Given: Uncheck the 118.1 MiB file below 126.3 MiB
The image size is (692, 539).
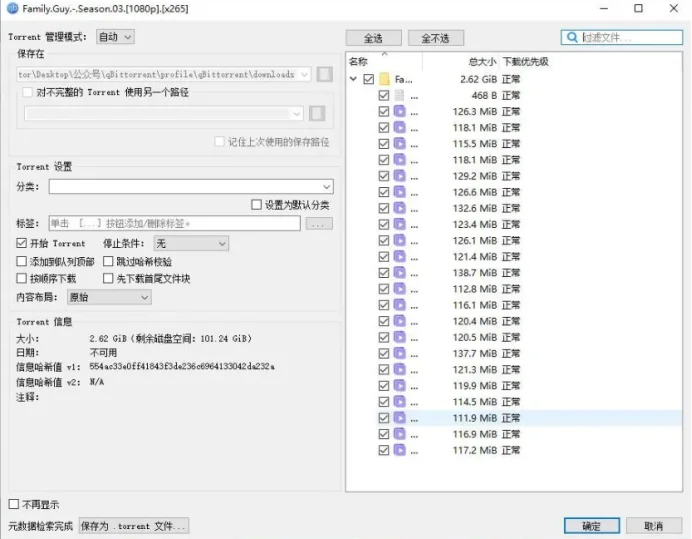Looking at the screenshot, I should [x=384, y=128].
